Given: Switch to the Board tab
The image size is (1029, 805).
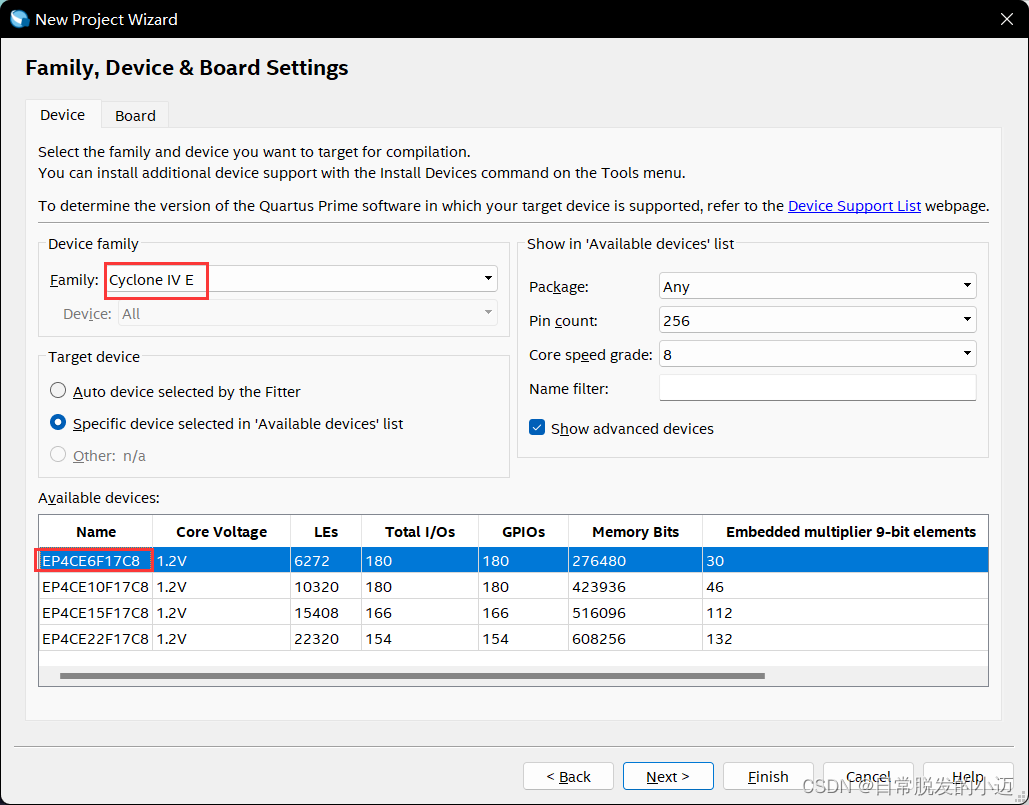Looking at the screenshot, I should tap(135, 115).
